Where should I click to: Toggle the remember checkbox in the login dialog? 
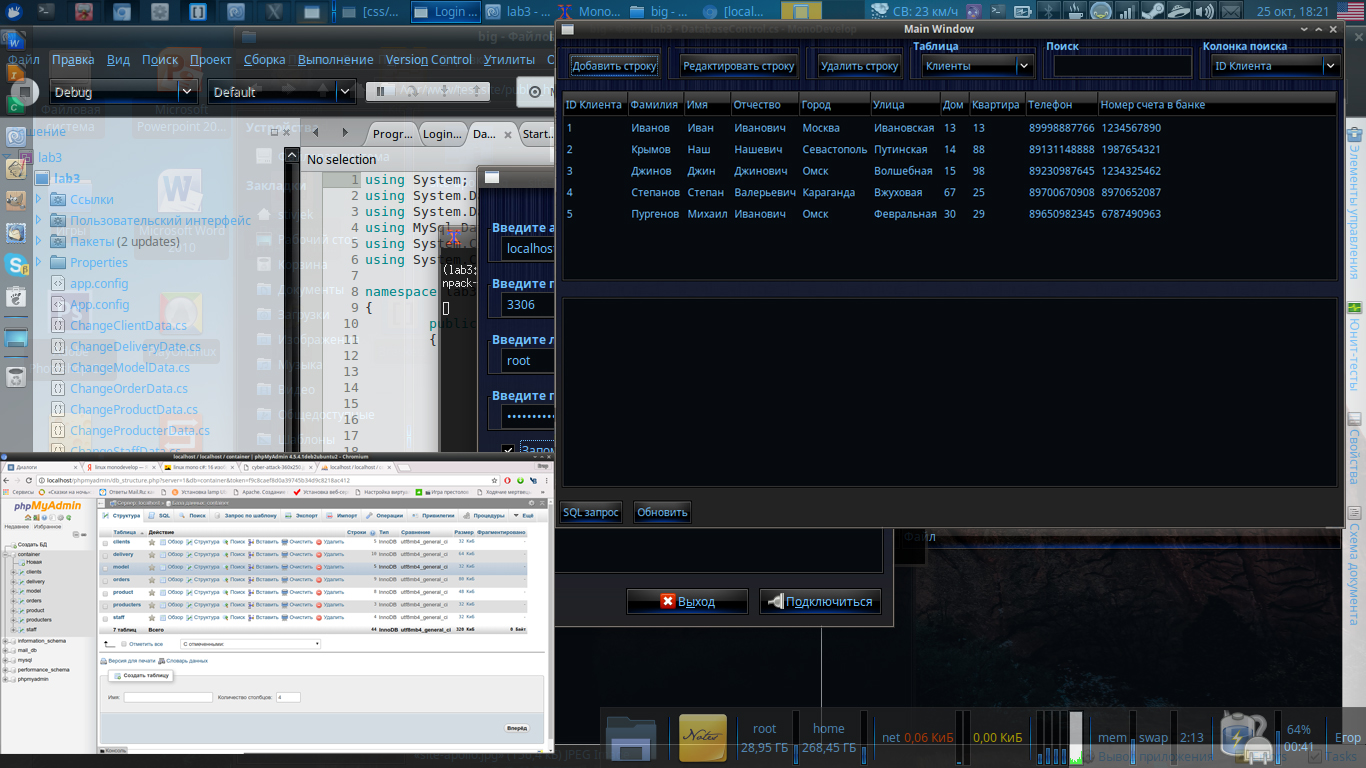pyautogui.click(x=508, y=451)
